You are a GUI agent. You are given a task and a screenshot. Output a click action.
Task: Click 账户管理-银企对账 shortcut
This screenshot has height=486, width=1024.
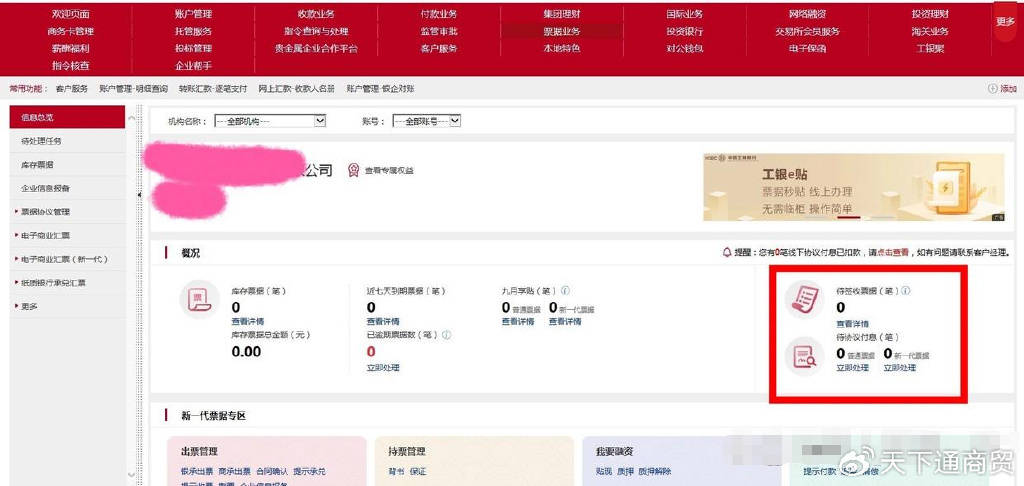pos(380,89)
